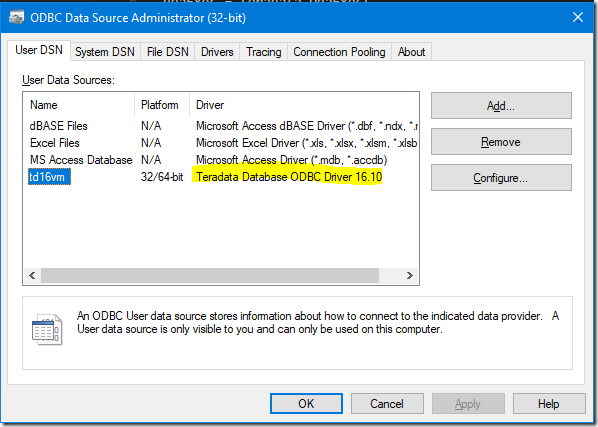This screenshot has width=598, height=427.
Task: Open Configure... for selected data source
Action: click(x=501, y=178)
